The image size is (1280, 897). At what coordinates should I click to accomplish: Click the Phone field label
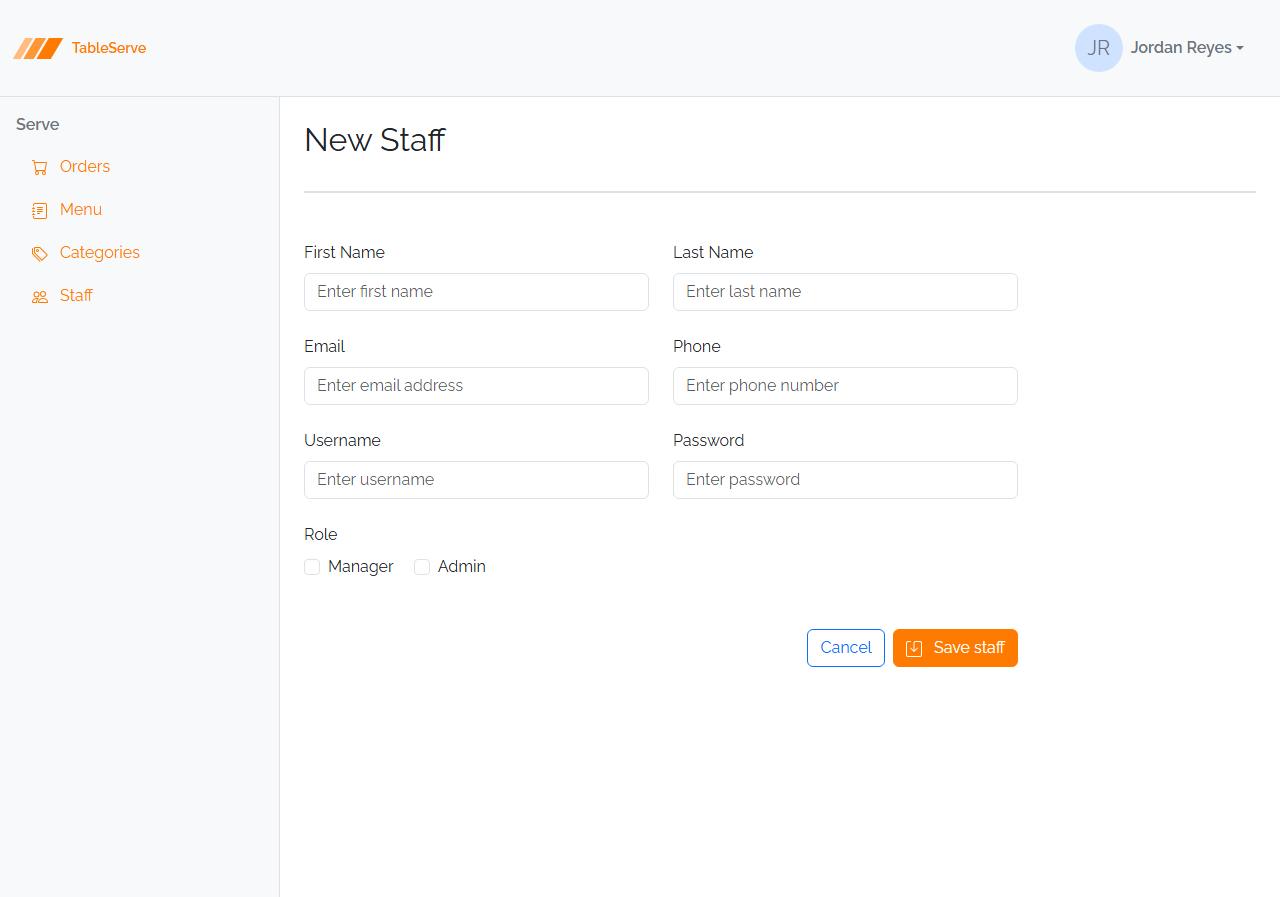[697, 347]
